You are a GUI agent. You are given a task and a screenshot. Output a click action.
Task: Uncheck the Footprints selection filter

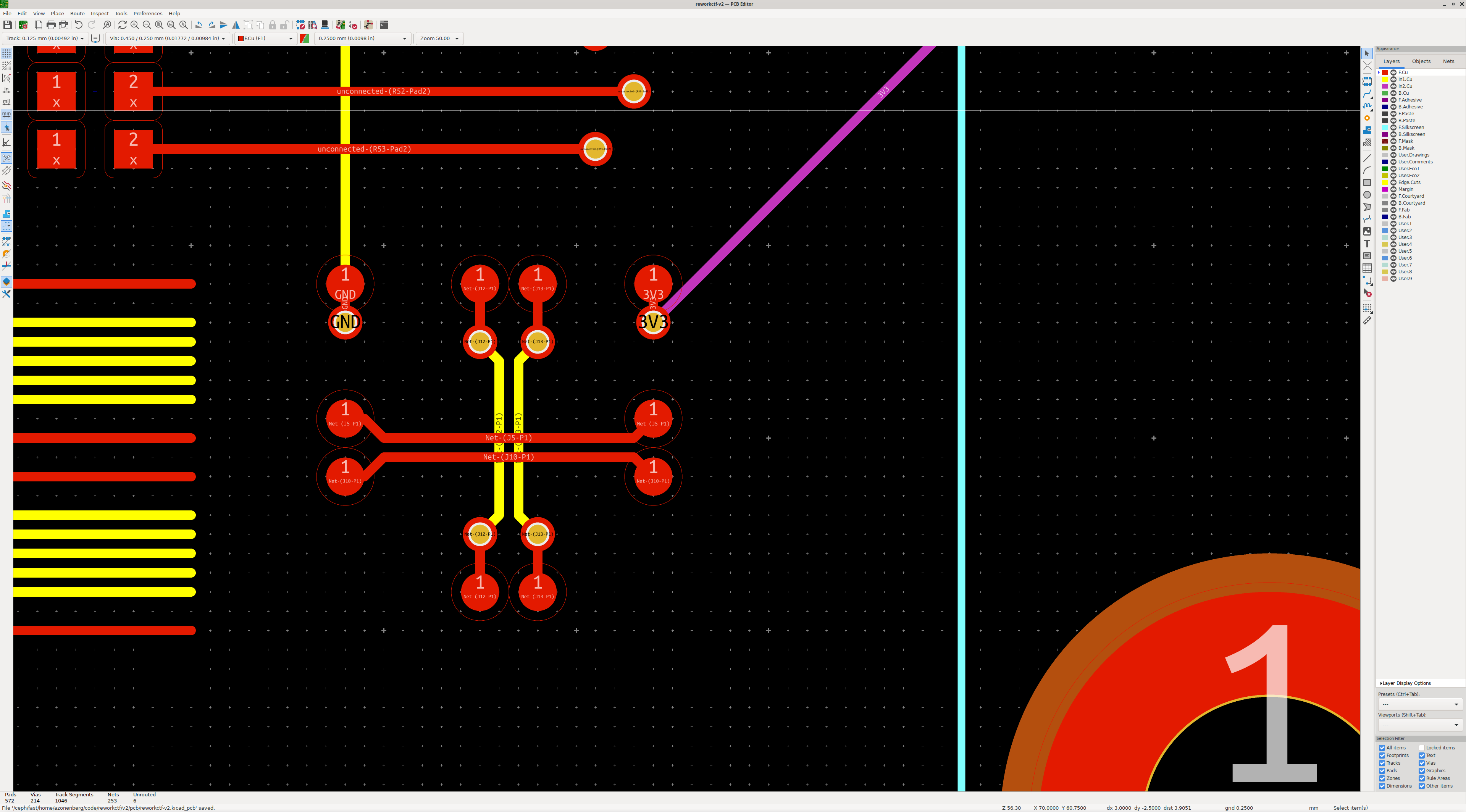pyautogui.click(x=1382, y=755)
